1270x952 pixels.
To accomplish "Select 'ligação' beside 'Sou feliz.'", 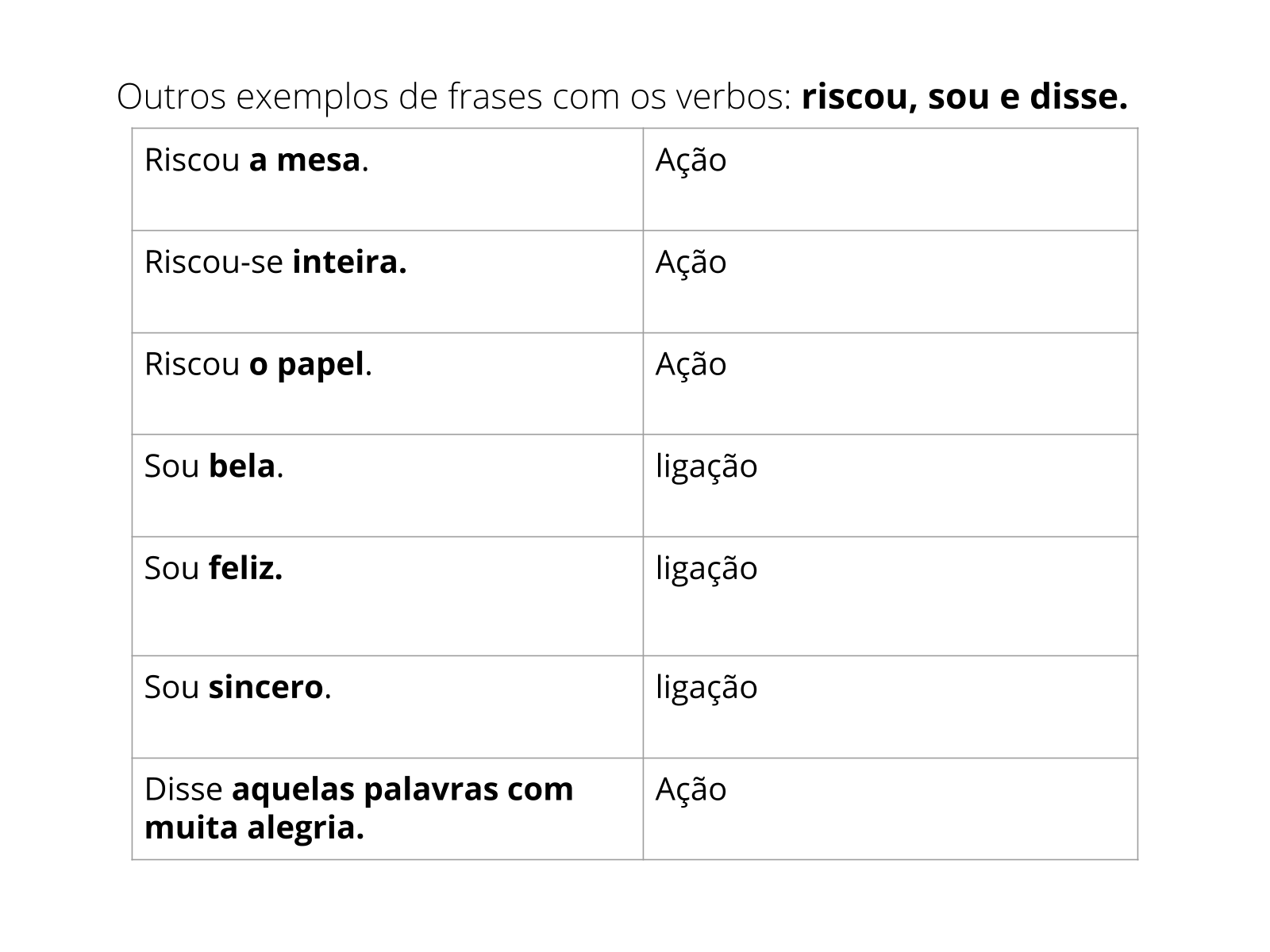I will click(706, 569).
